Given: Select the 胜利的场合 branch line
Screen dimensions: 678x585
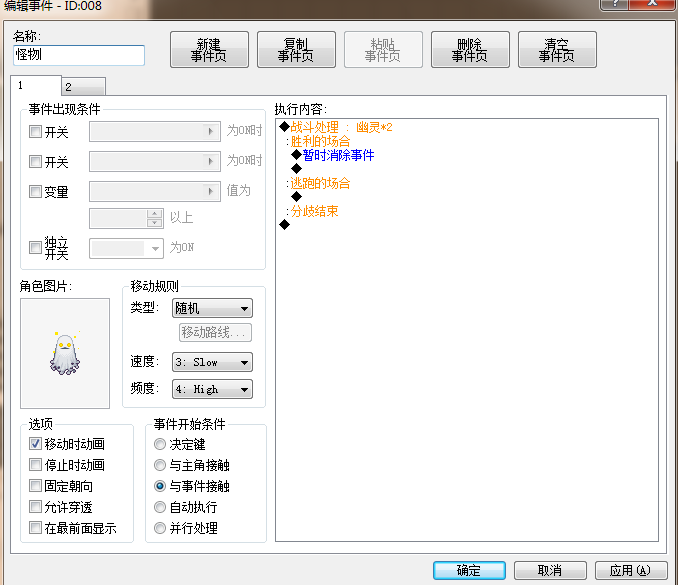Looking at the screenshot, I should point(318,141).
